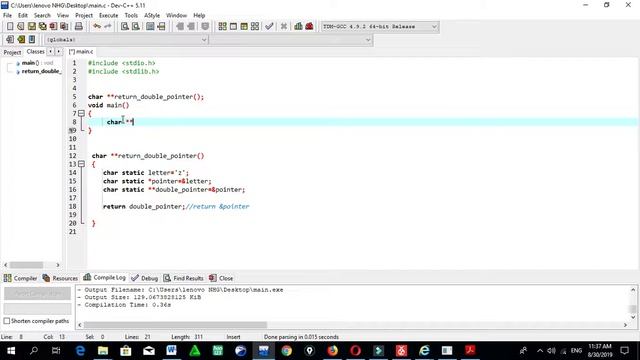Viewport: 640px width, 360px height.
Task: Enable Shorten compiler paths checkbox
Action: click(7, 321)
